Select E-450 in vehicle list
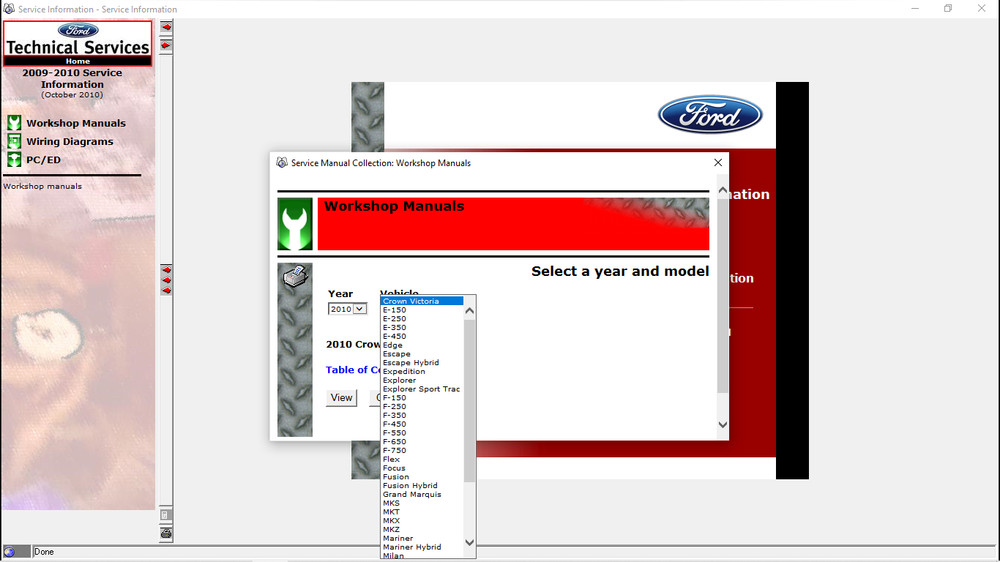This screenshot has height=562, width=1000. coord(422,336)
